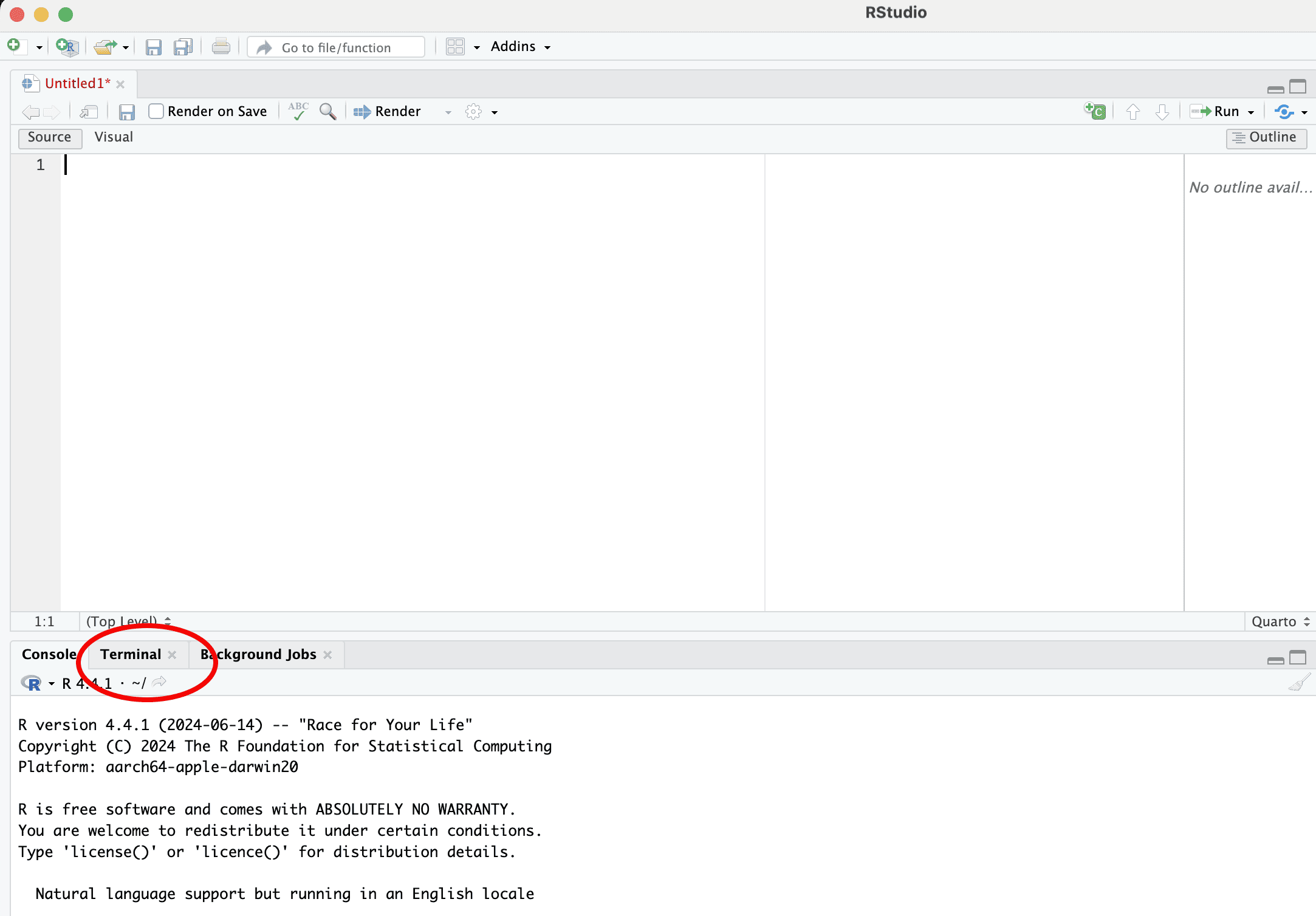Open the Addins dropdown menu
The image size is (1316, 916).
coord(521,47)
